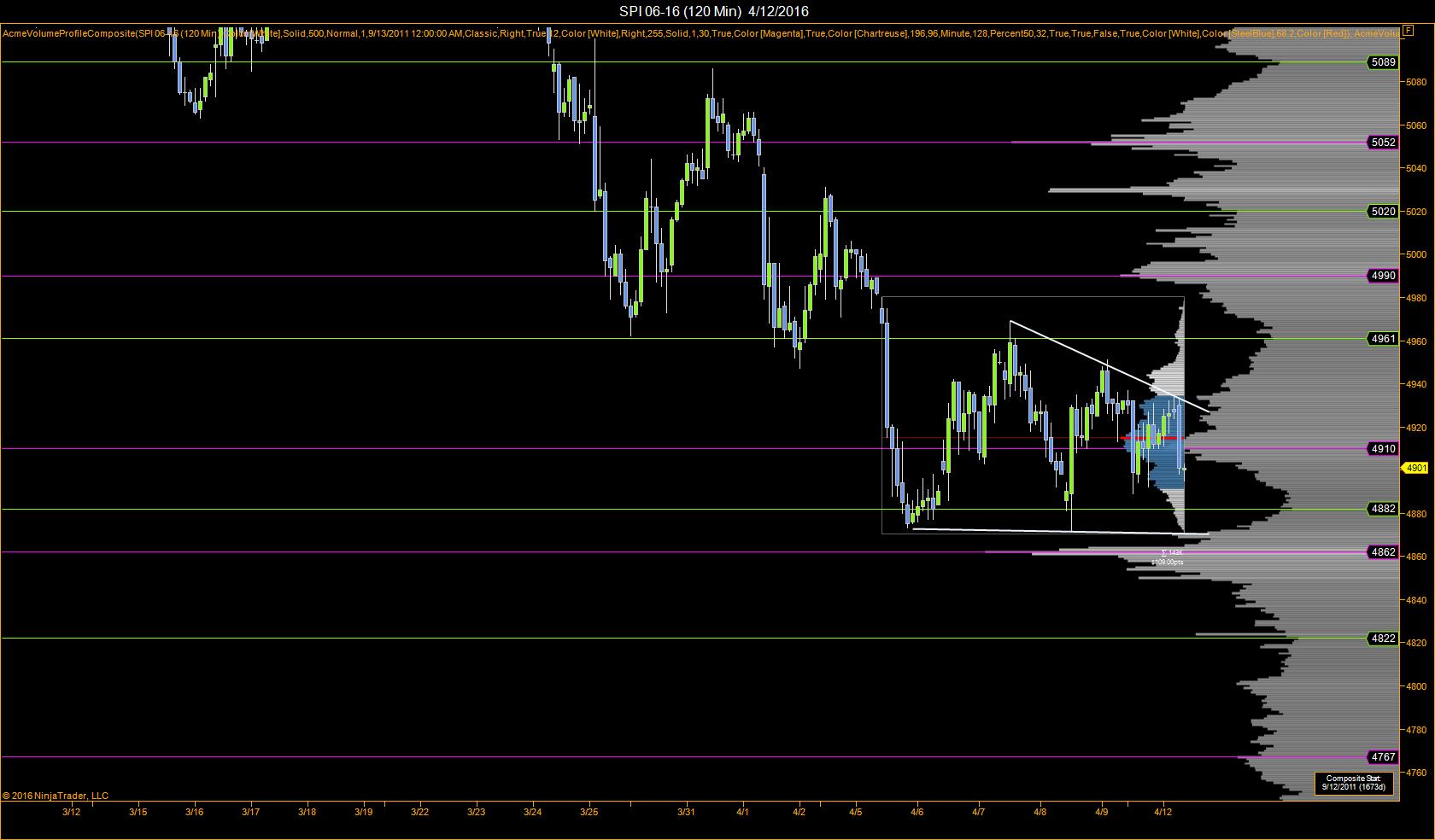Click the boxed 5020 label on the green line

point(1383,212)
